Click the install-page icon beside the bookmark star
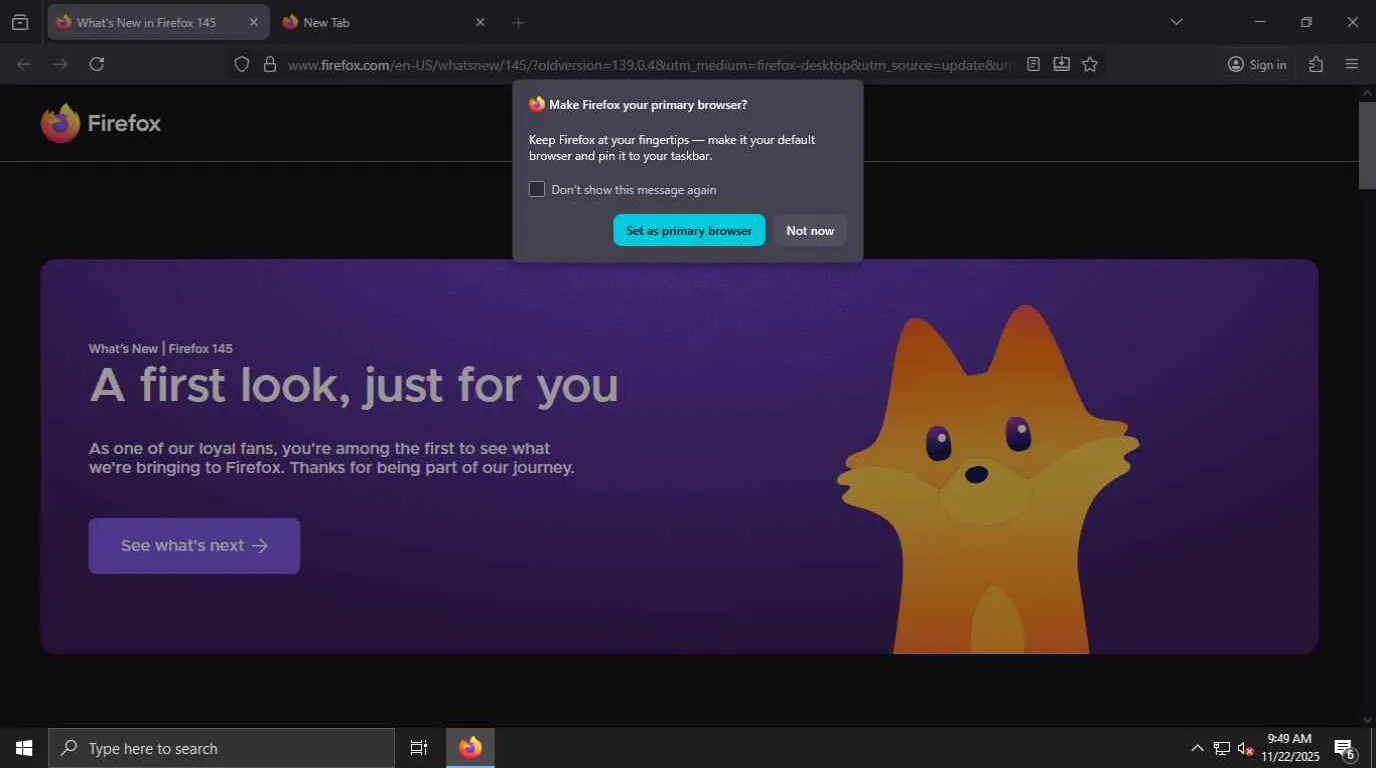The width and height of the screenshot is (1376, 768). tap(1061, 64)
